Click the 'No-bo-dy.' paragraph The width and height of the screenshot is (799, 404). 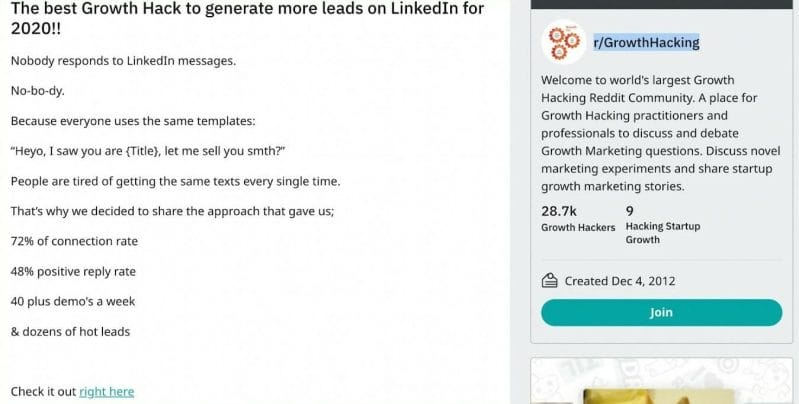37,91
